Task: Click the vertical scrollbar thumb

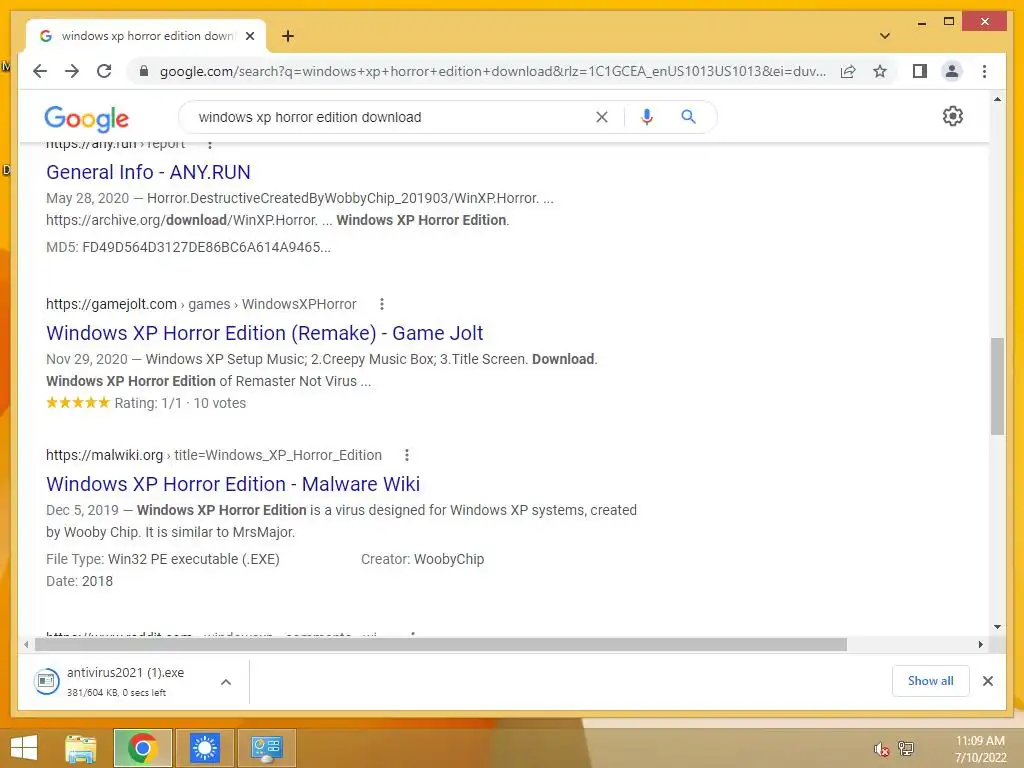Action: 997,386
